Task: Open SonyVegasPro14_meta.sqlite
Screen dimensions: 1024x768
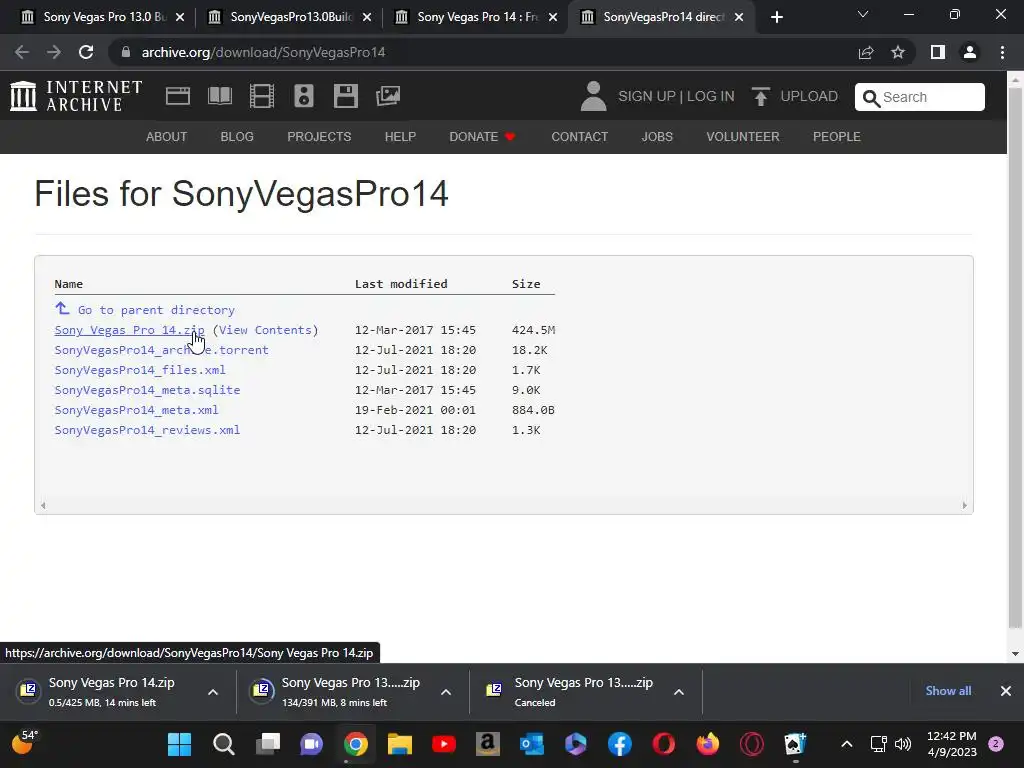Action: [x=147, y=390]
